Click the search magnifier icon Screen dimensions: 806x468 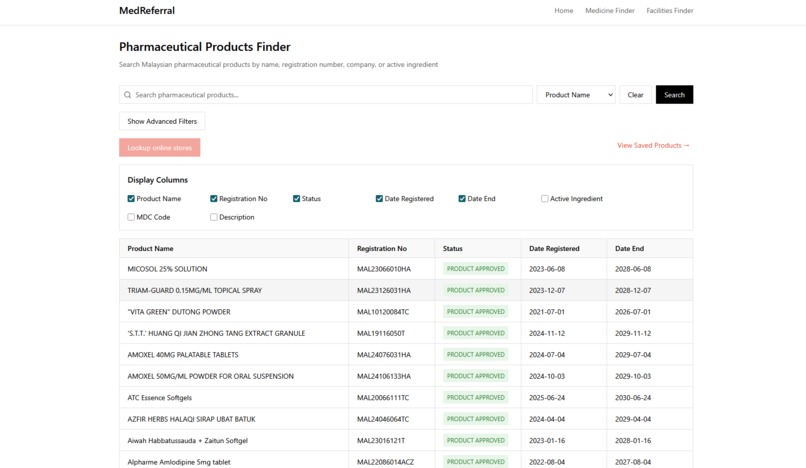127,95
